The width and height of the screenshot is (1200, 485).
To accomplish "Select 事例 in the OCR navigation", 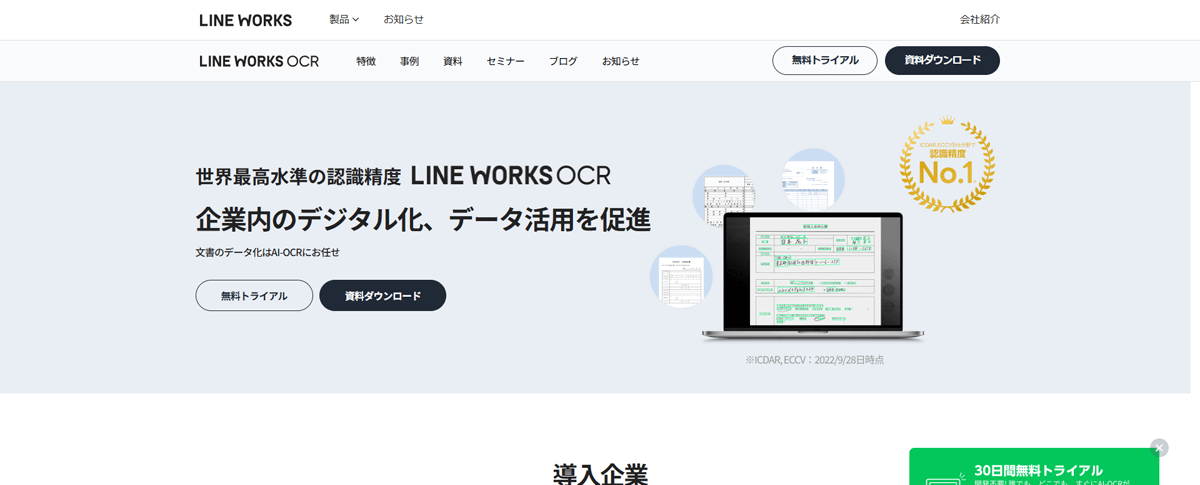I will (x=409, y=61).
